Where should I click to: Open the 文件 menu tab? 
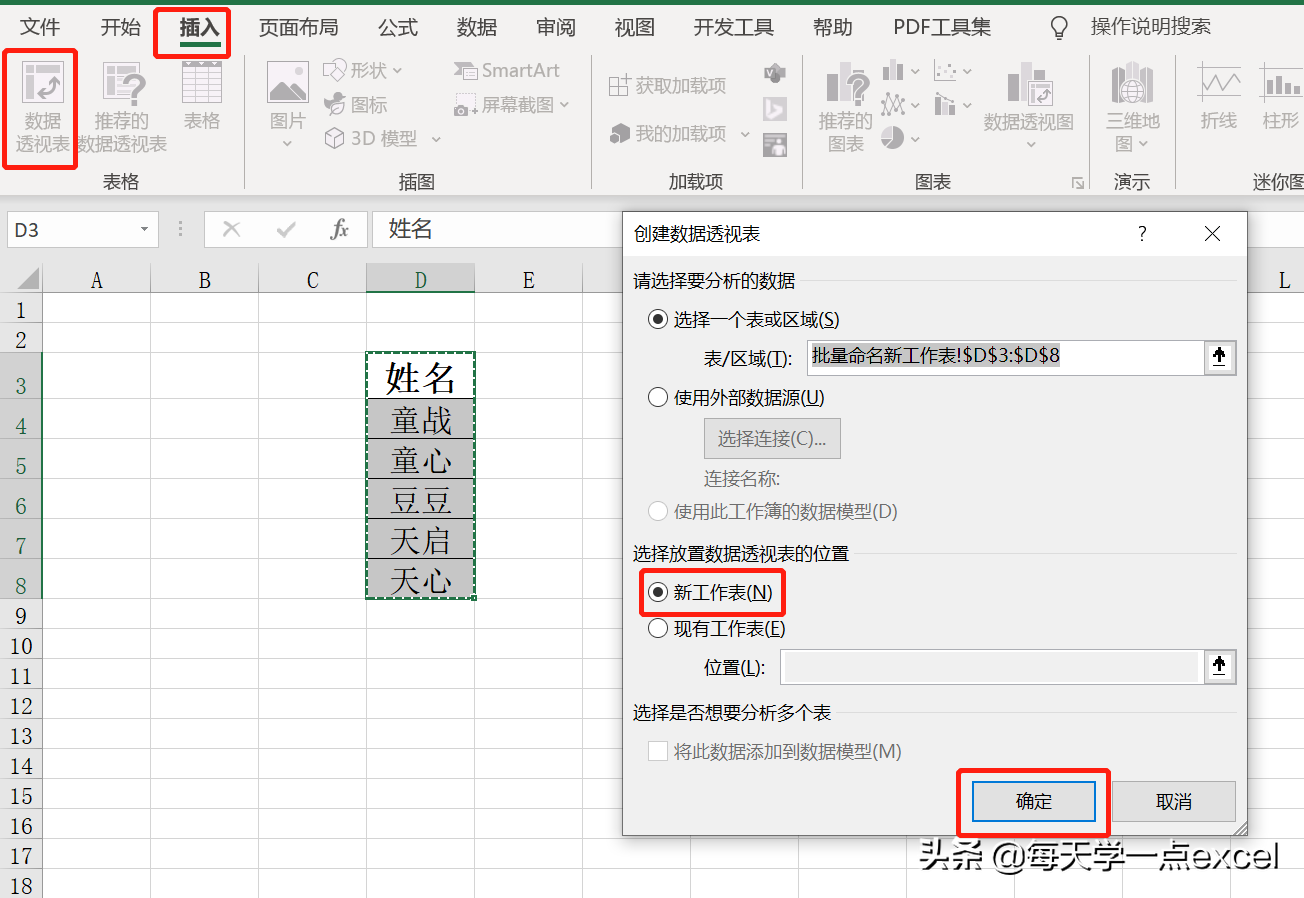tap(40, 27)
